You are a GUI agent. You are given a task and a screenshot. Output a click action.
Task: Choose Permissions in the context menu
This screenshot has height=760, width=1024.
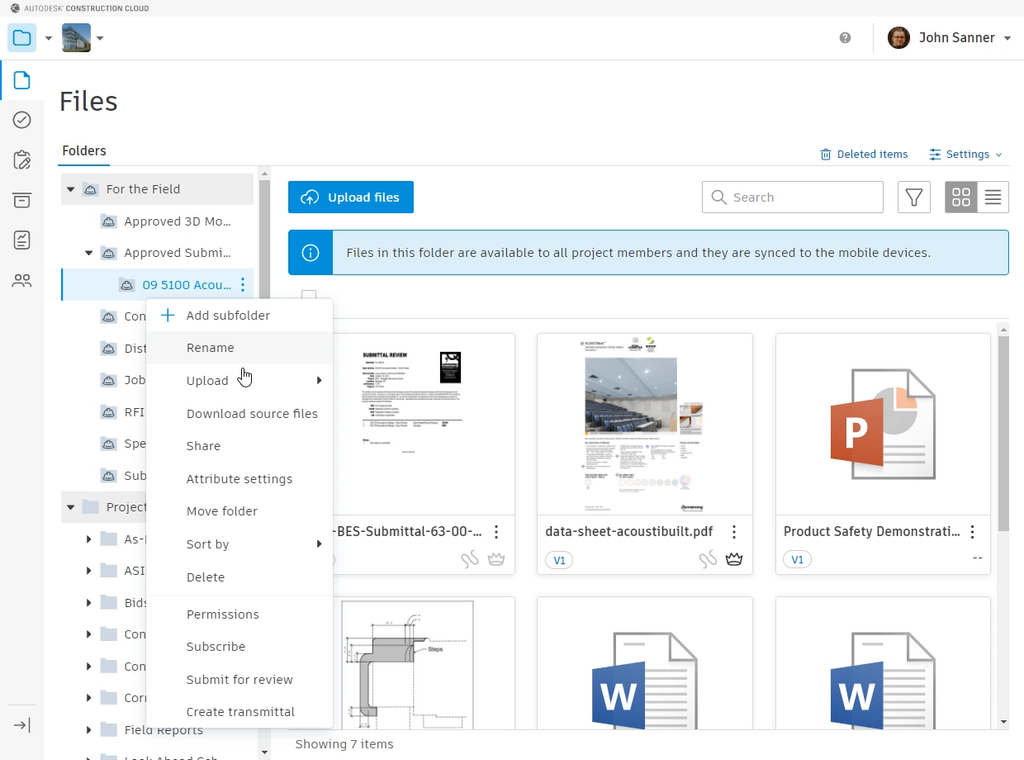point(222,614)
